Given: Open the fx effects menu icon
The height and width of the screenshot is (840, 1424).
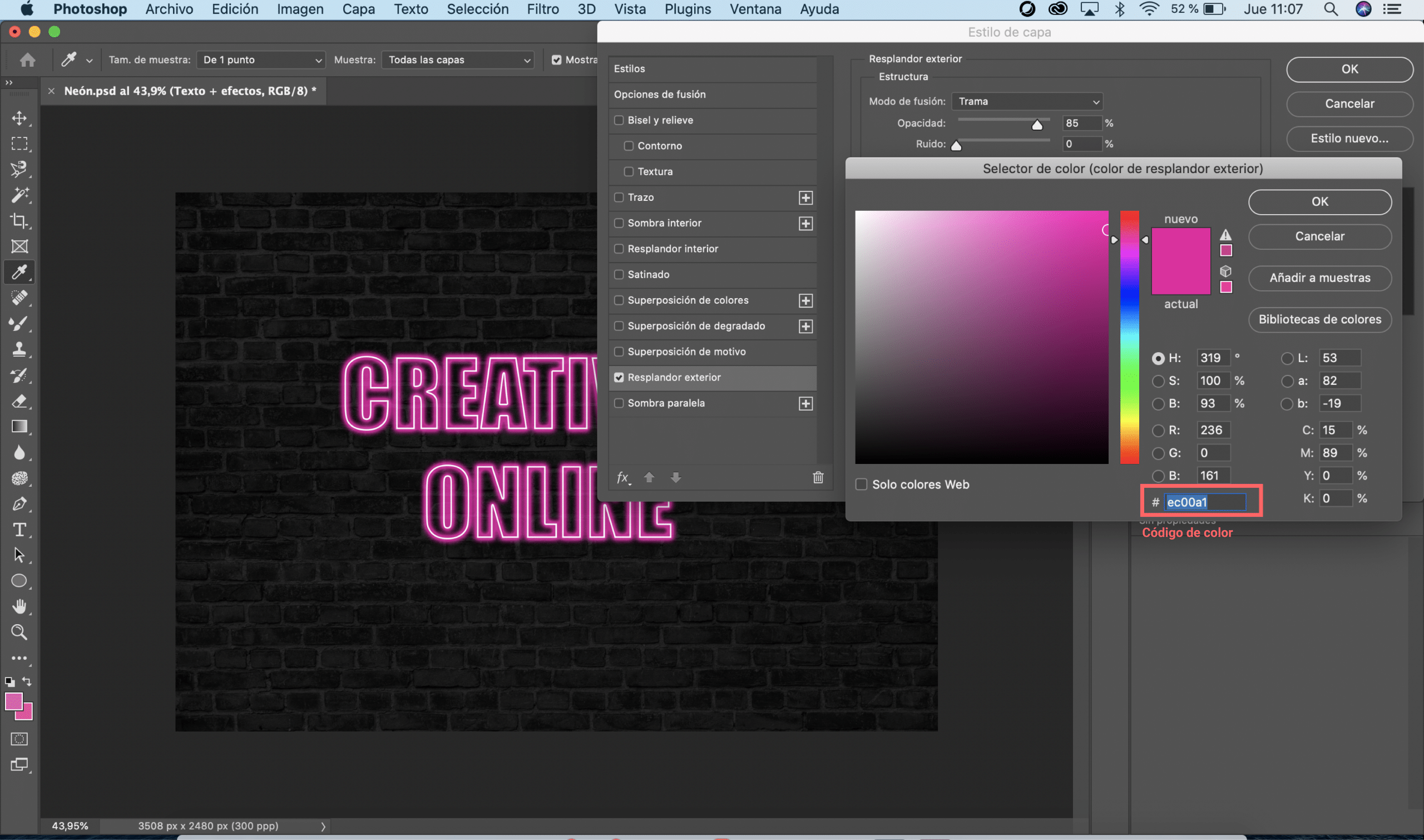Looking at the screenshot, I should [x=623, y=477].
